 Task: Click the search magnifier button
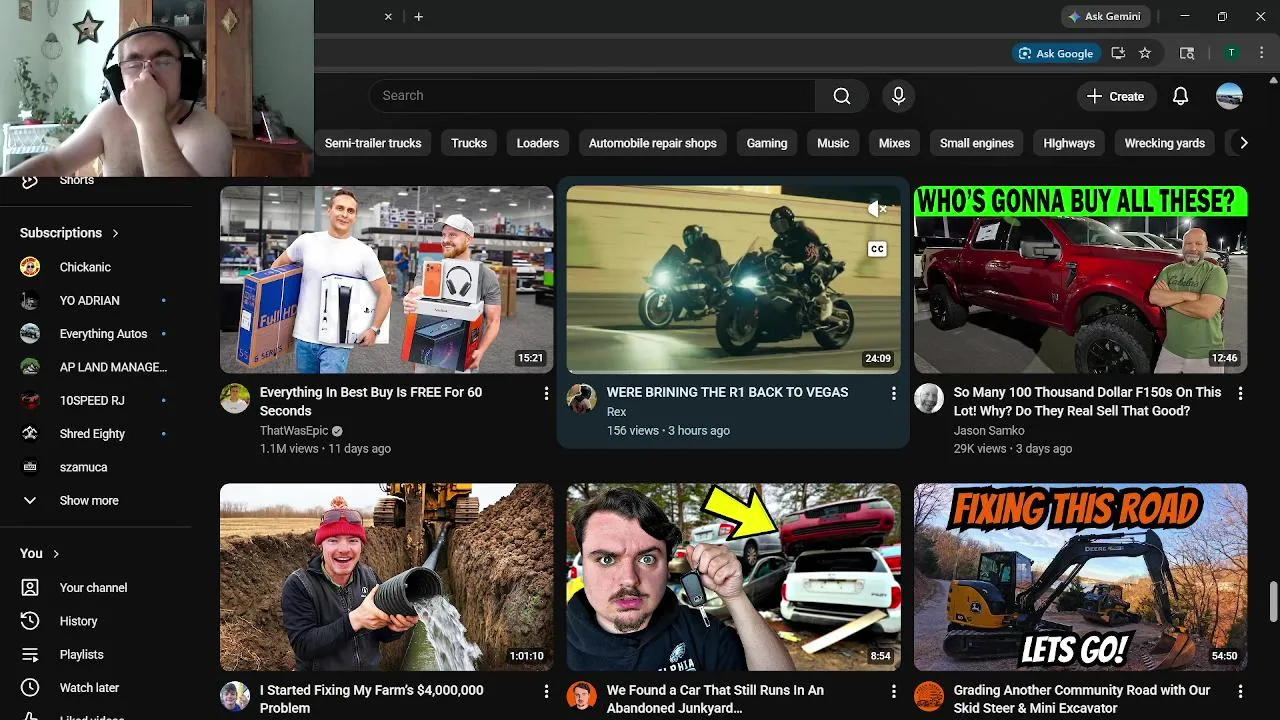tap(842, 96)
